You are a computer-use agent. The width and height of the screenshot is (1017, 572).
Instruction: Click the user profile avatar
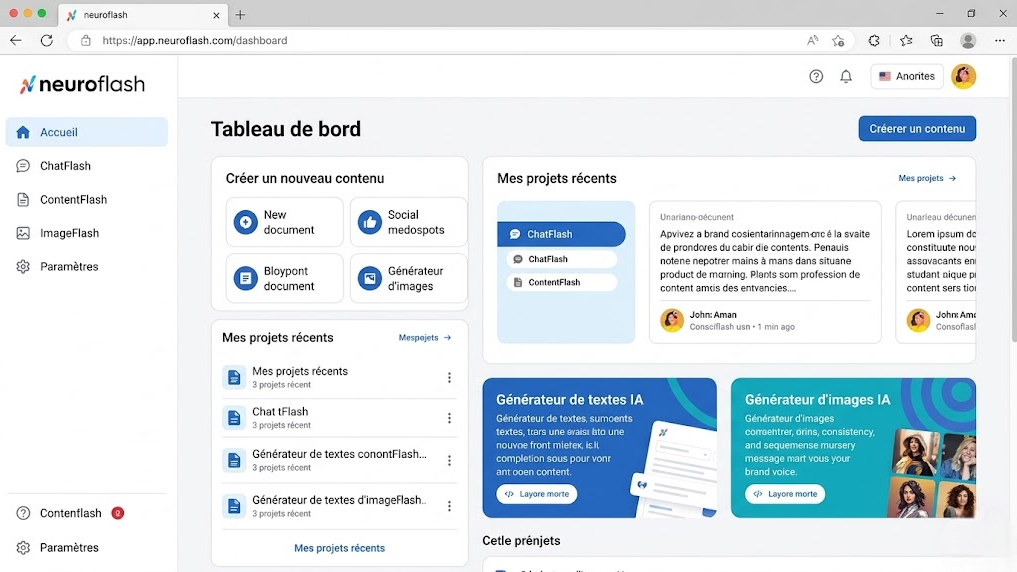click(x=963, y=76)
